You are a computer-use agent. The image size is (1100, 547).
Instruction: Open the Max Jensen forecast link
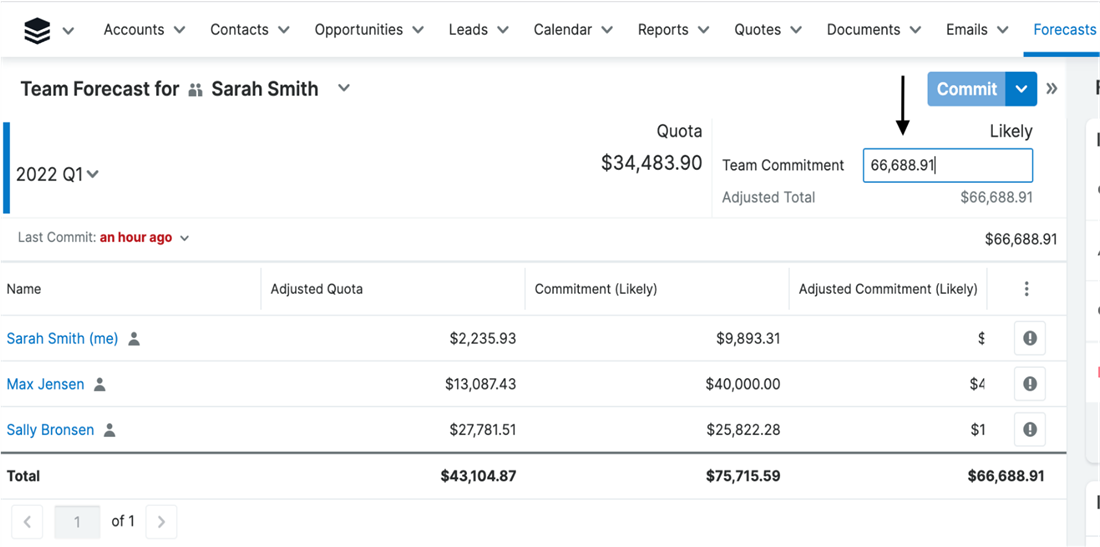[45, 385]
